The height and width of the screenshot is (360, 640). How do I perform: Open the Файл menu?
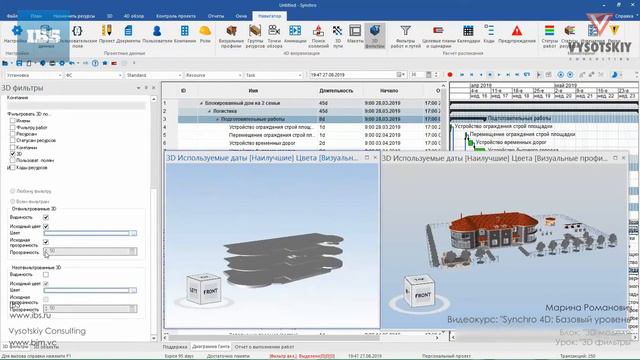click(12, 16)
